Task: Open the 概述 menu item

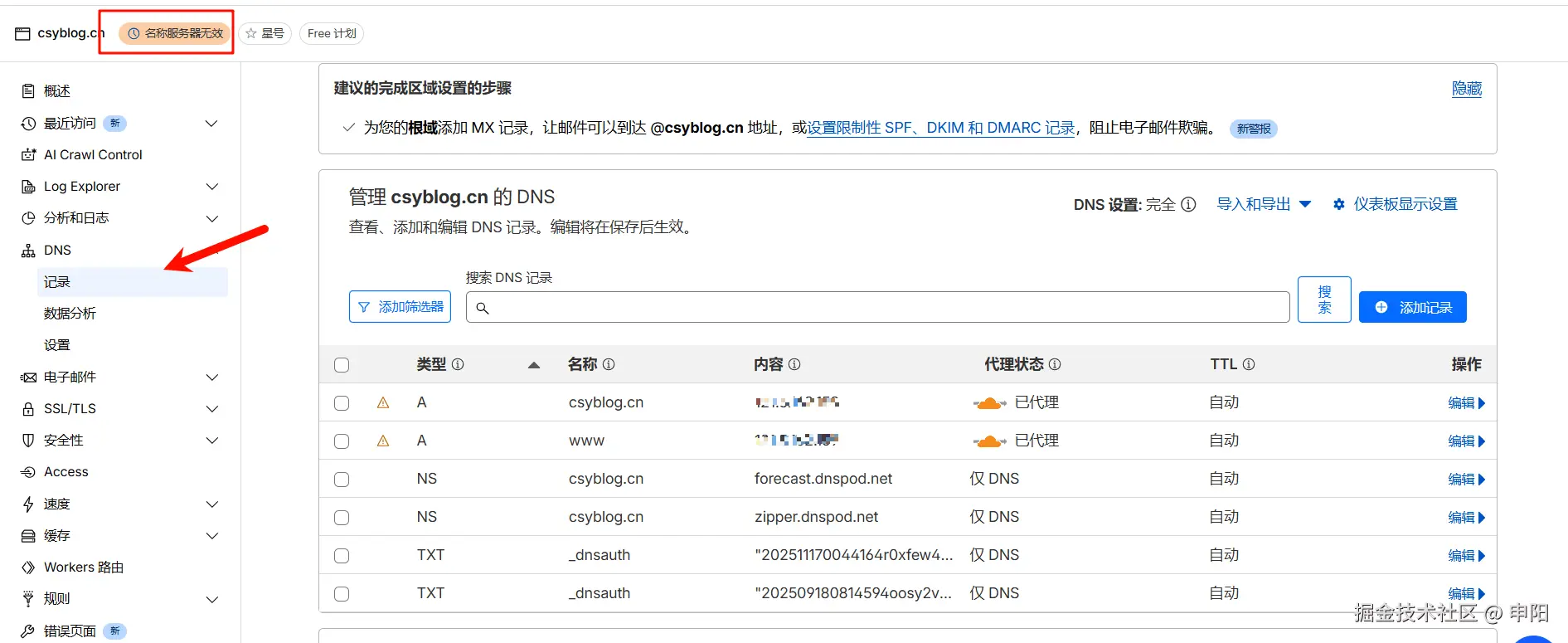Action: coord(57,91)
